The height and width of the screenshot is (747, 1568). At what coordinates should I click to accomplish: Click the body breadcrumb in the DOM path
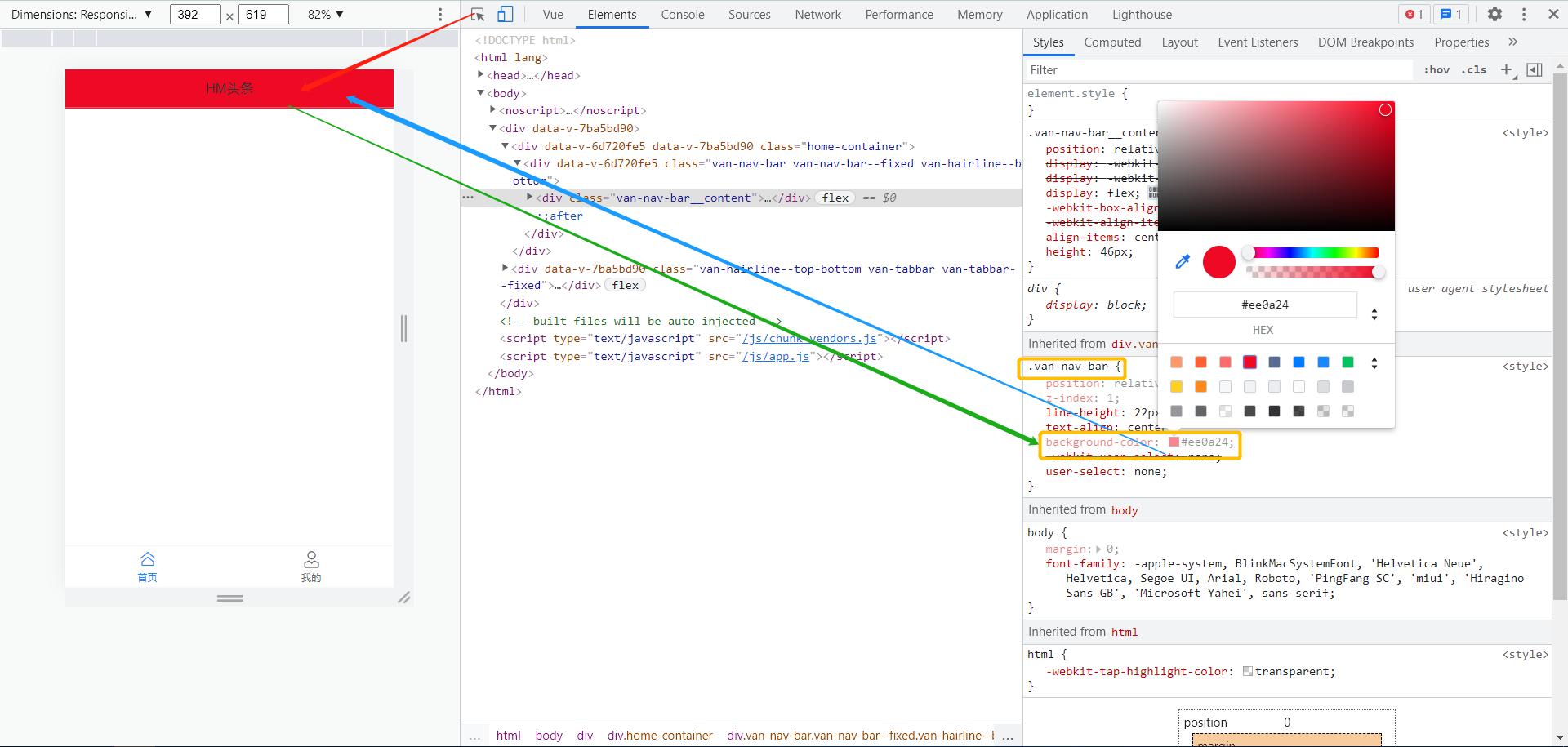click(x=549, y=736)
